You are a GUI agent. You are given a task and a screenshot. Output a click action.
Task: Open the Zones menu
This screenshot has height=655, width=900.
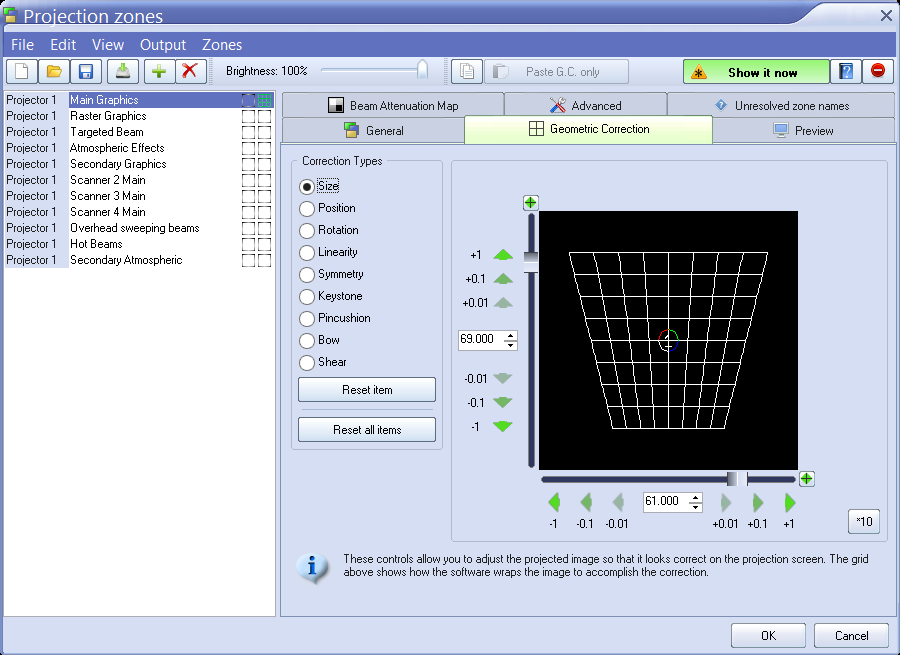222,45
